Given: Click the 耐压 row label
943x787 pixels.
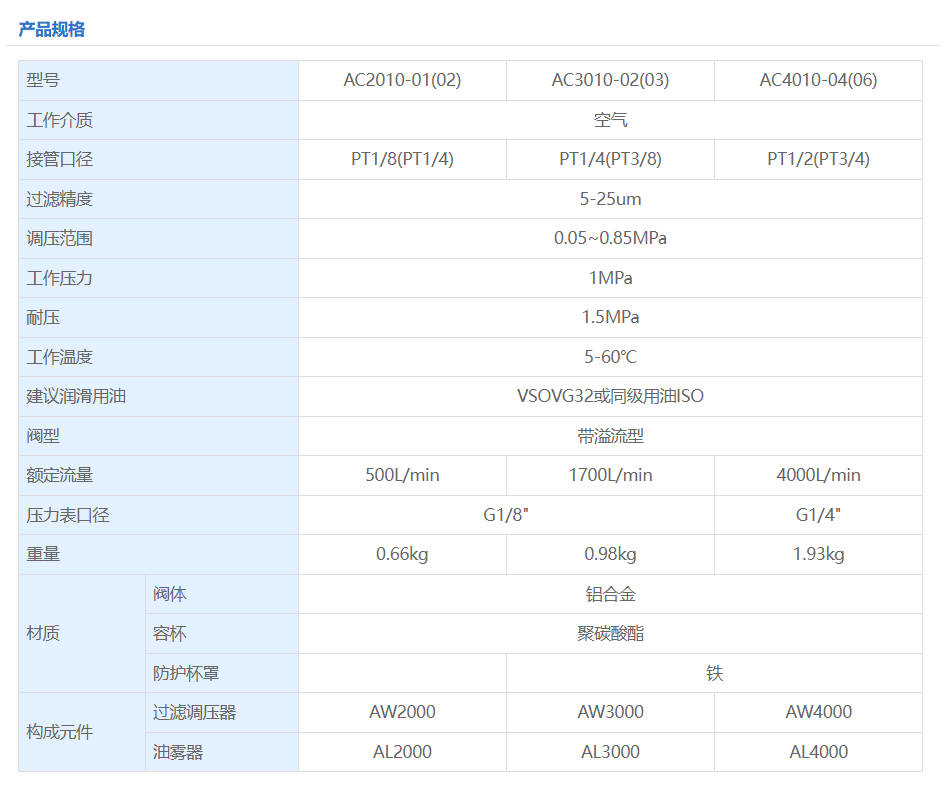Looking at the screenshot, I should coord(43,317).
